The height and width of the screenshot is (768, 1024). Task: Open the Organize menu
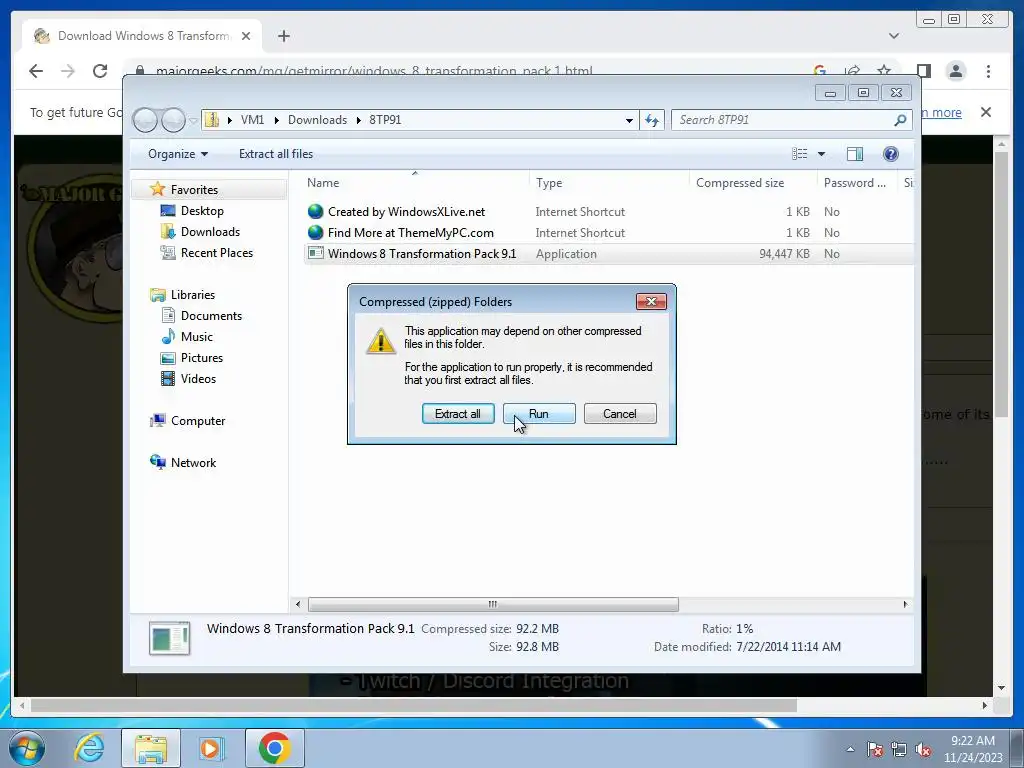coord(178,154)
